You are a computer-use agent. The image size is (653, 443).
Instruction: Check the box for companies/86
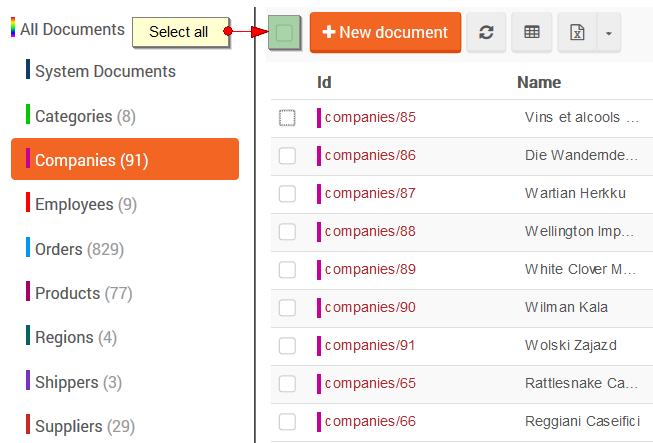(287, 156)
